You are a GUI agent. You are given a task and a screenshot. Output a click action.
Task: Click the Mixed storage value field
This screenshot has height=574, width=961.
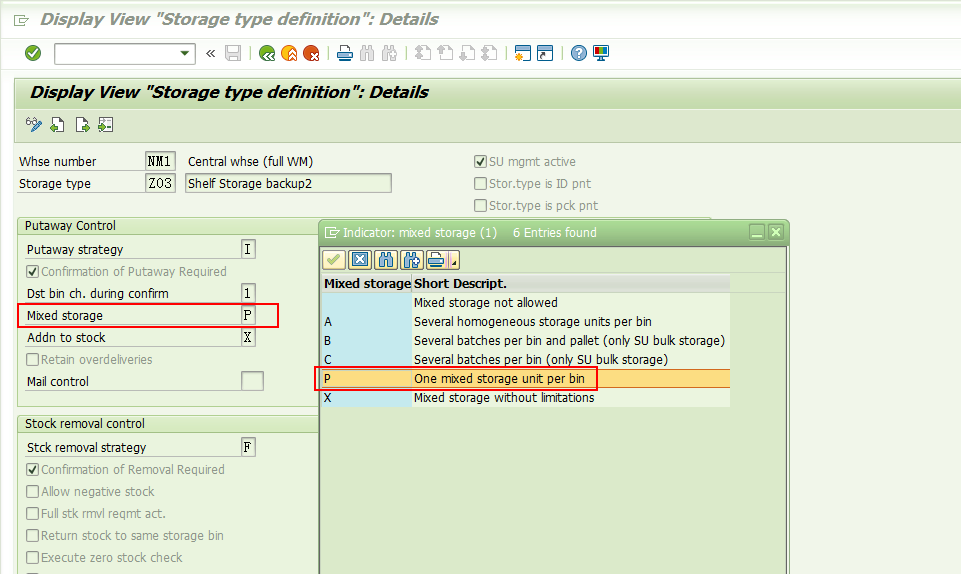pyautogui.click(x=248, y=315)
